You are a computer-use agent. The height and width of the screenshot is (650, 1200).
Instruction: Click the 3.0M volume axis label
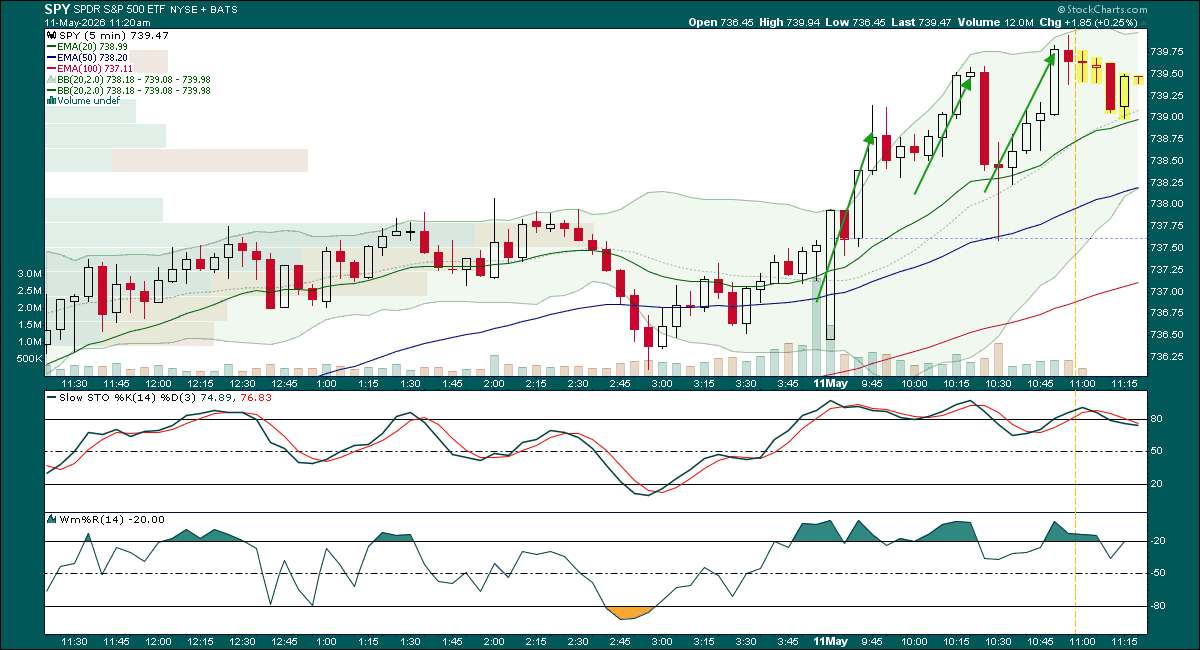30,274
